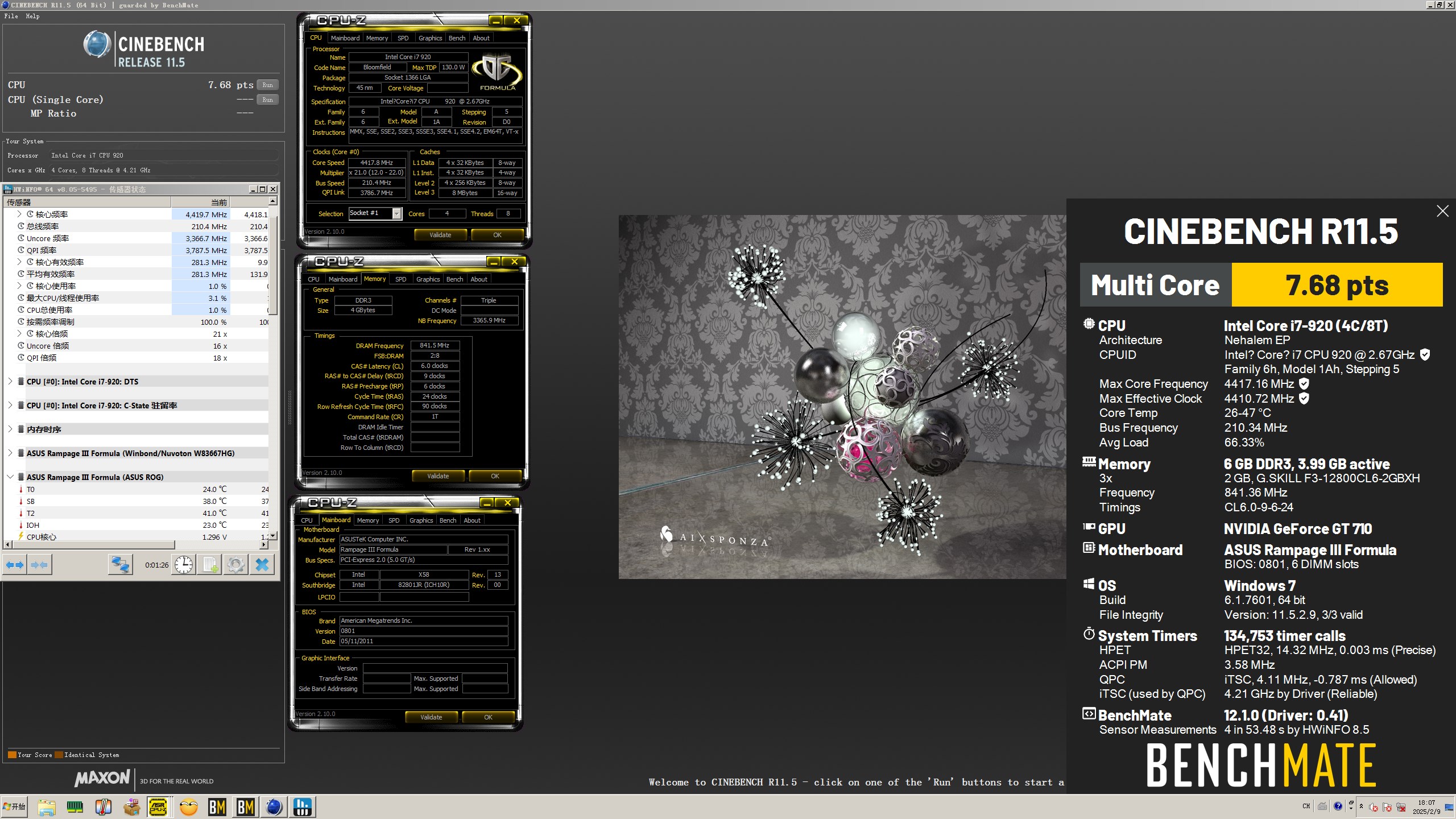1456x819 pixels.
Task: Click Validate in CPU-Z Mainboard window
Action: [x=431, y=717]
